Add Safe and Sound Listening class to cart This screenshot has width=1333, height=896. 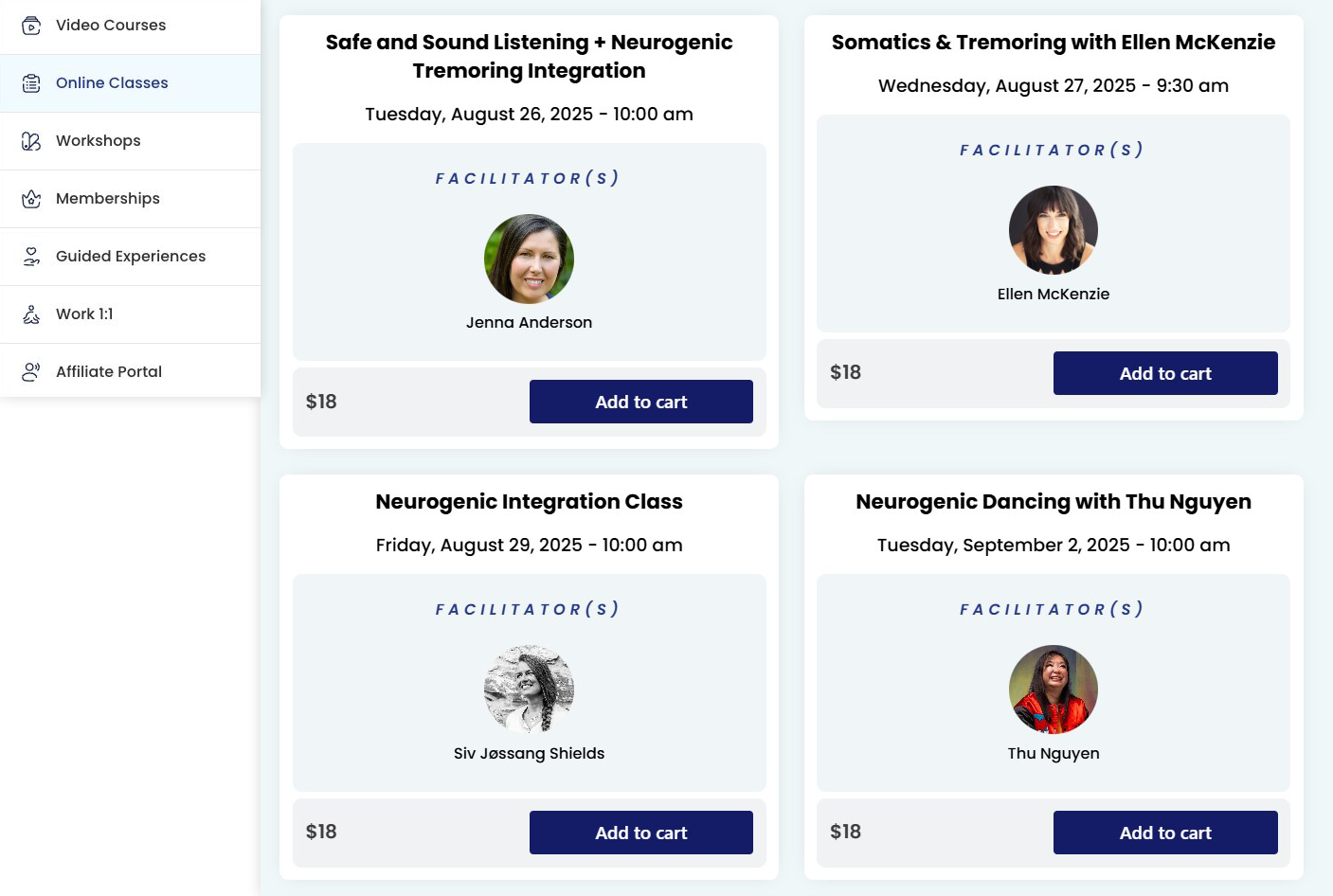[640, 402]
